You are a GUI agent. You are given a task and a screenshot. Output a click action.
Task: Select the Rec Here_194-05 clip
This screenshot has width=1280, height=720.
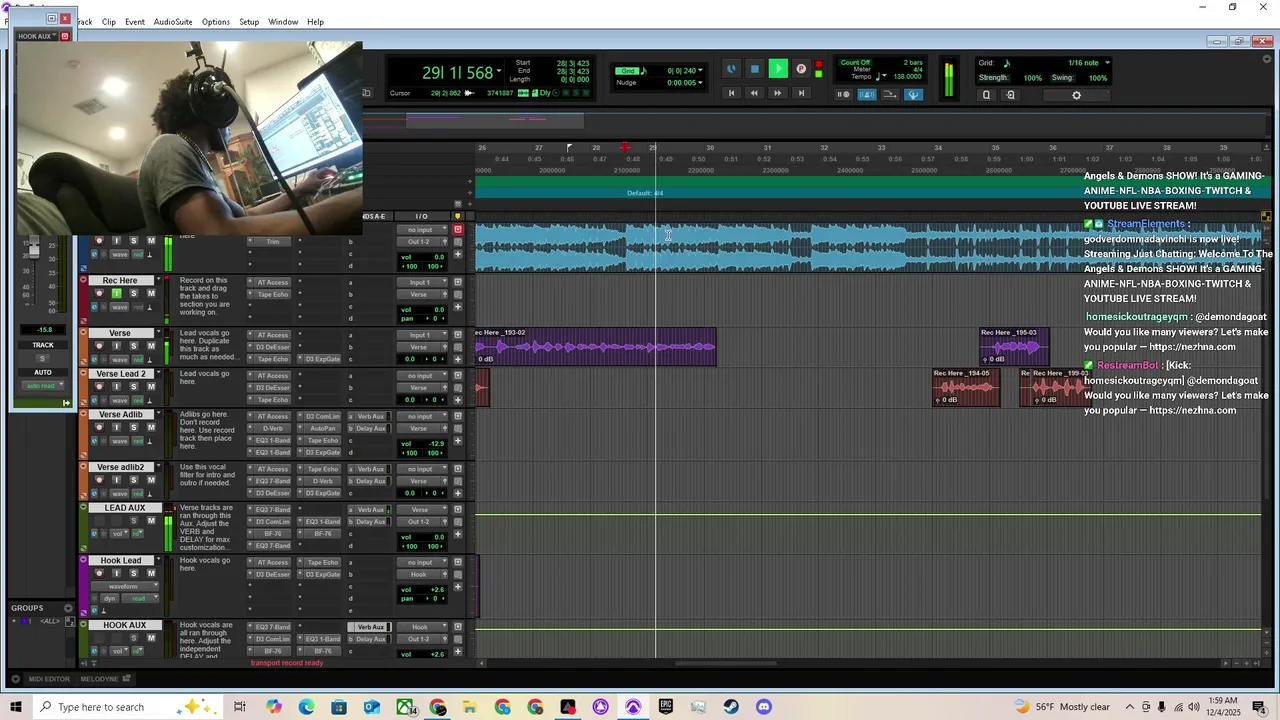coord(966,387)
